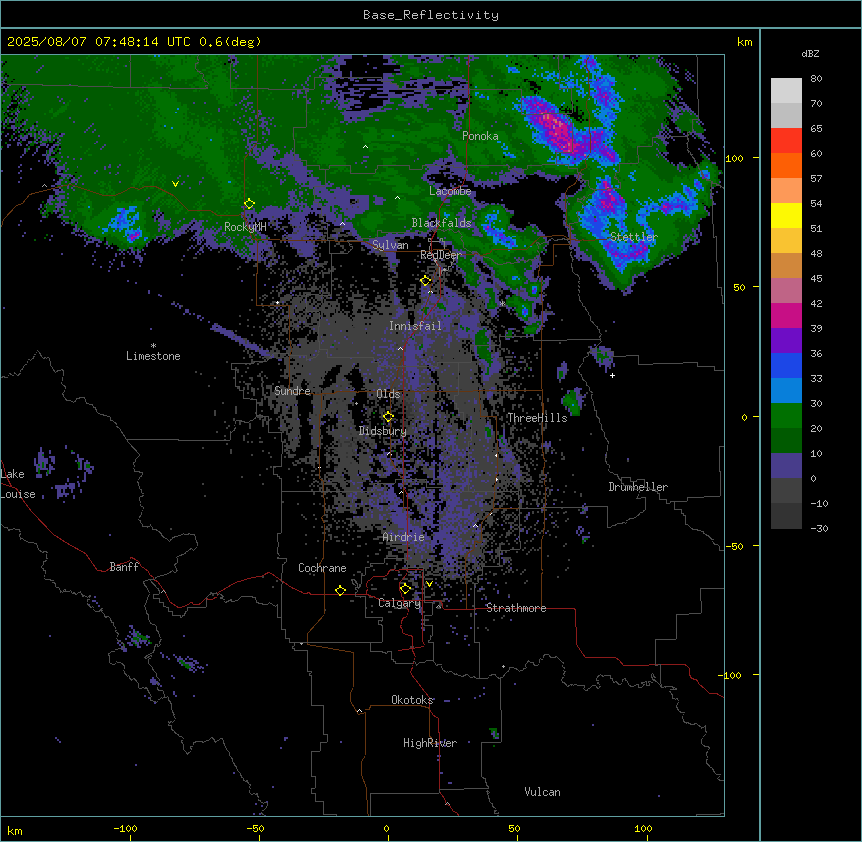Viewport: 862px width, 842px height.
Task: Select the orange 57-60 dBZ legend swatch
Action: [x=786, y=165]
